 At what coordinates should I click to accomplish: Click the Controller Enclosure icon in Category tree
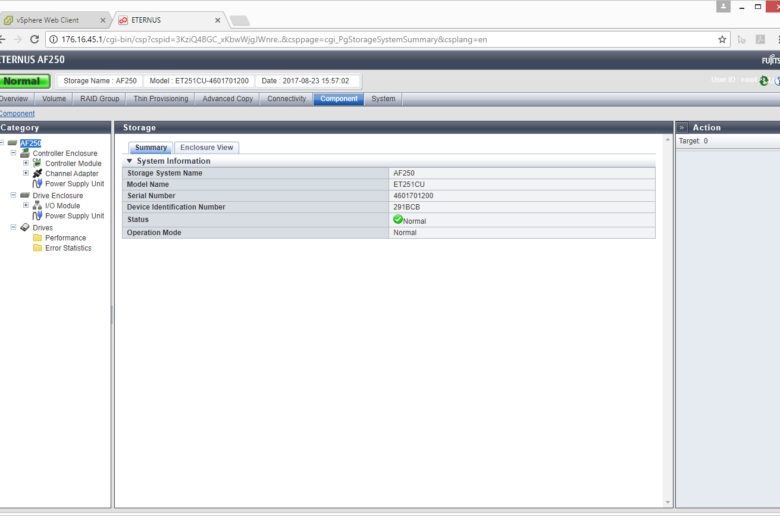coord(25,153)
